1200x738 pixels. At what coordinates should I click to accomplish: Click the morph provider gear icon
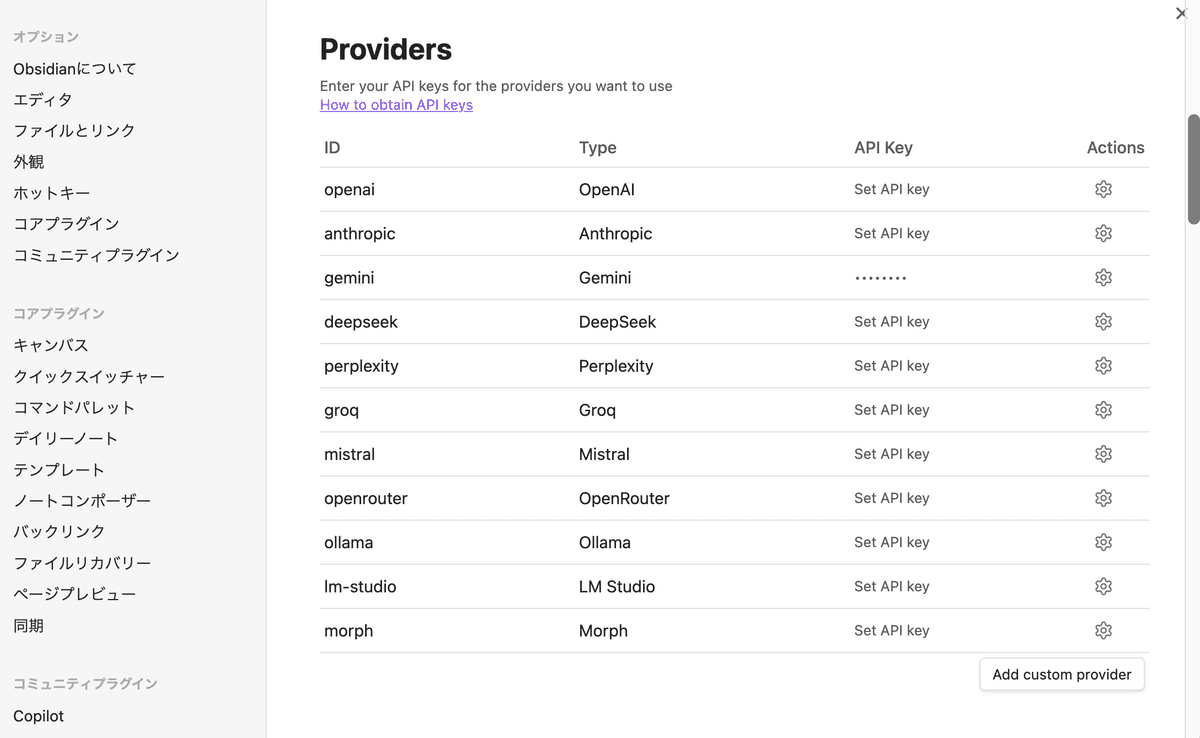click(1103, 630)
